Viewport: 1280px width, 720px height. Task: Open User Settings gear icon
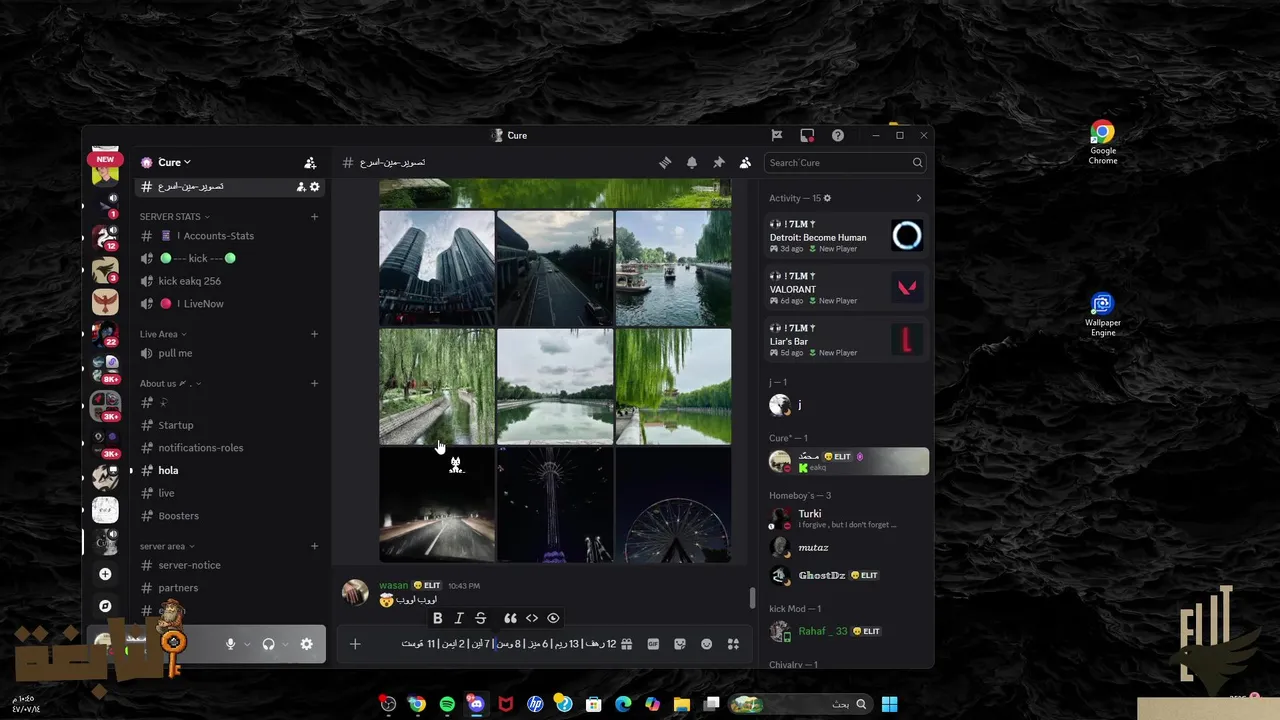tap(307, 644)
